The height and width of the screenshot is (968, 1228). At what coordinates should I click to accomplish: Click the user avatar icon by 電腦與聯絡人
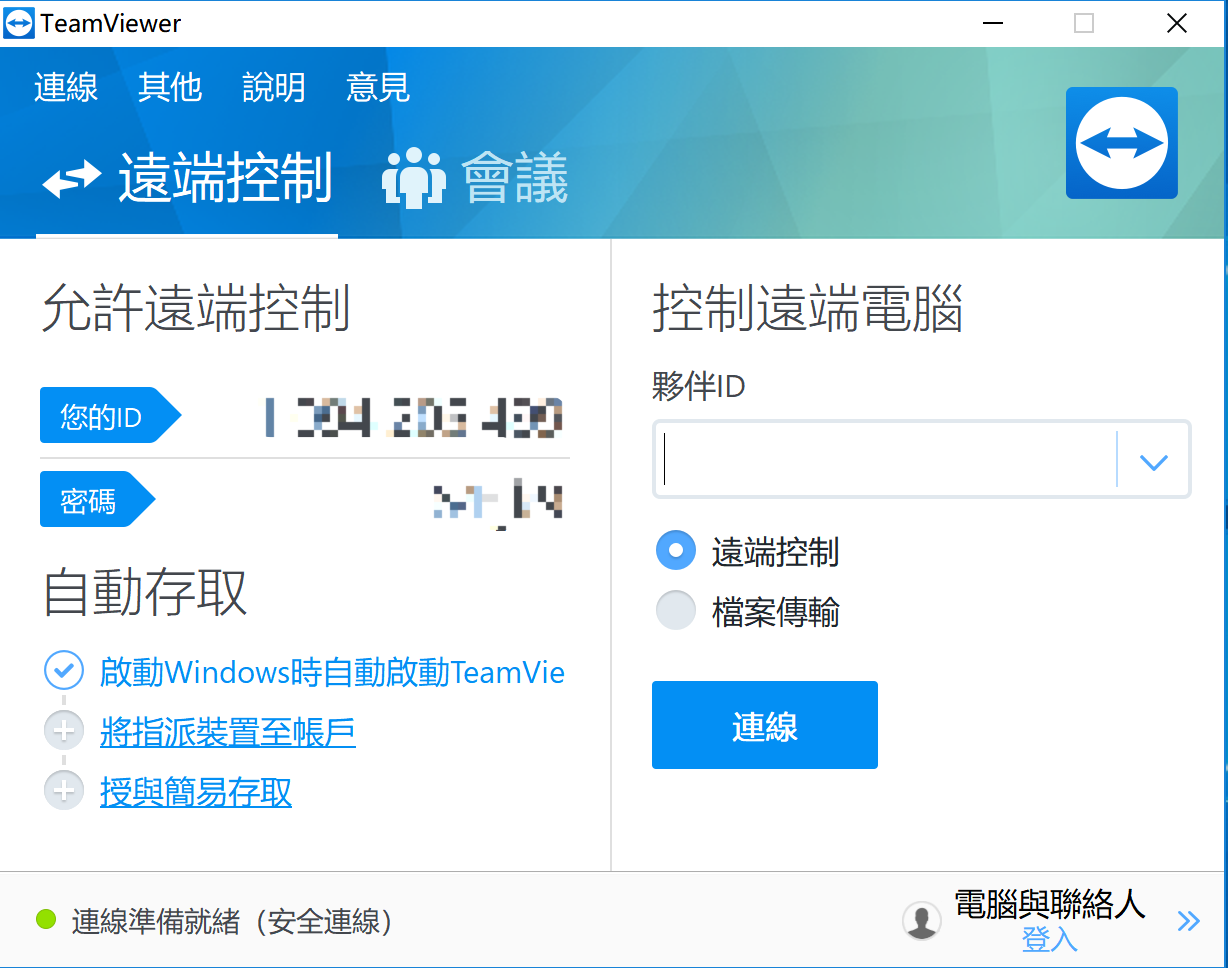pyautogui.click(x=921, y=920)
